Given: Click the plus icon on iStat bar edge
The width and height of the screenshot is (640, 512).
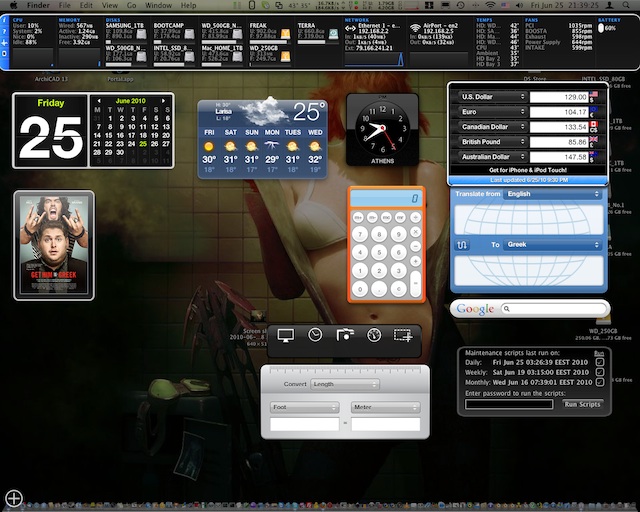Looking at the screenshot, I should click(x=4, y=42).
